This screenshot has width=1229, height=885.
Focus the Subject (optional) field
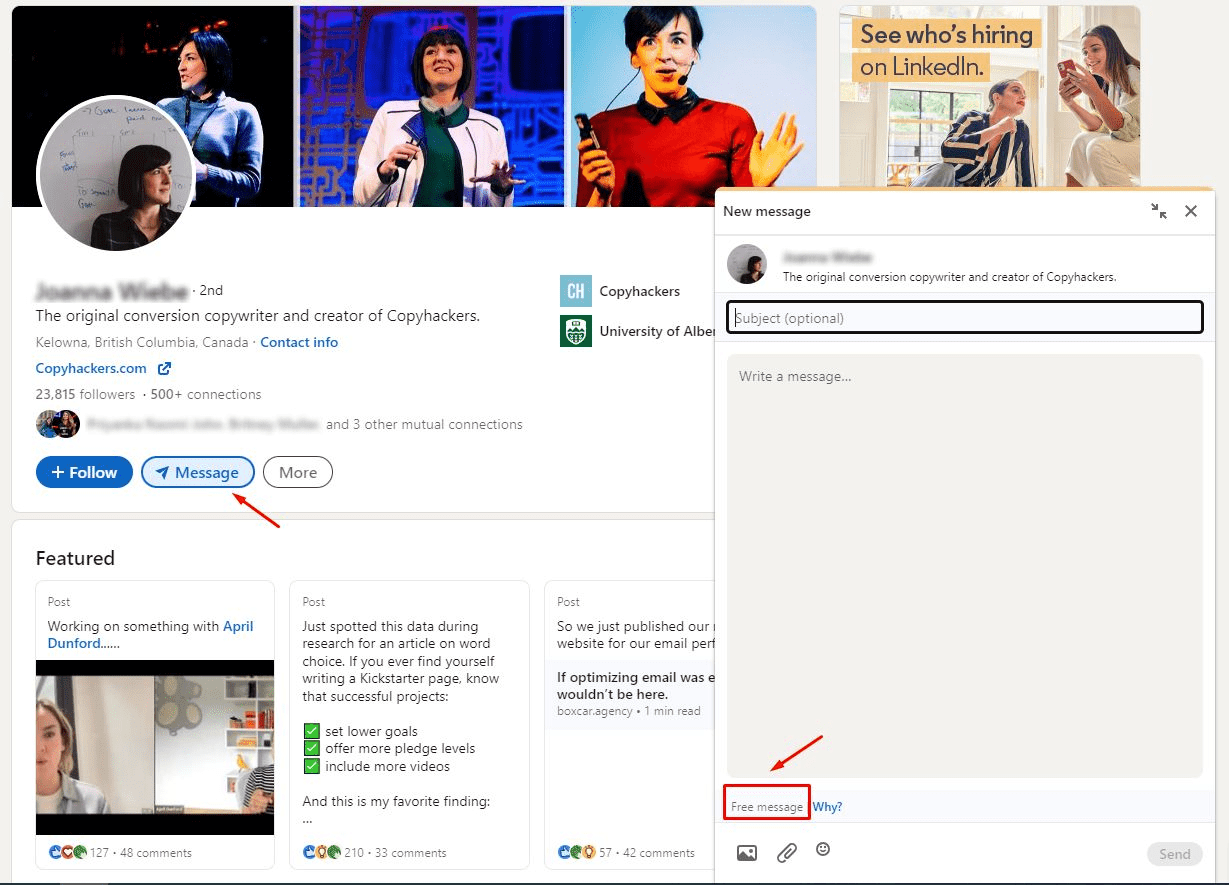964,318
